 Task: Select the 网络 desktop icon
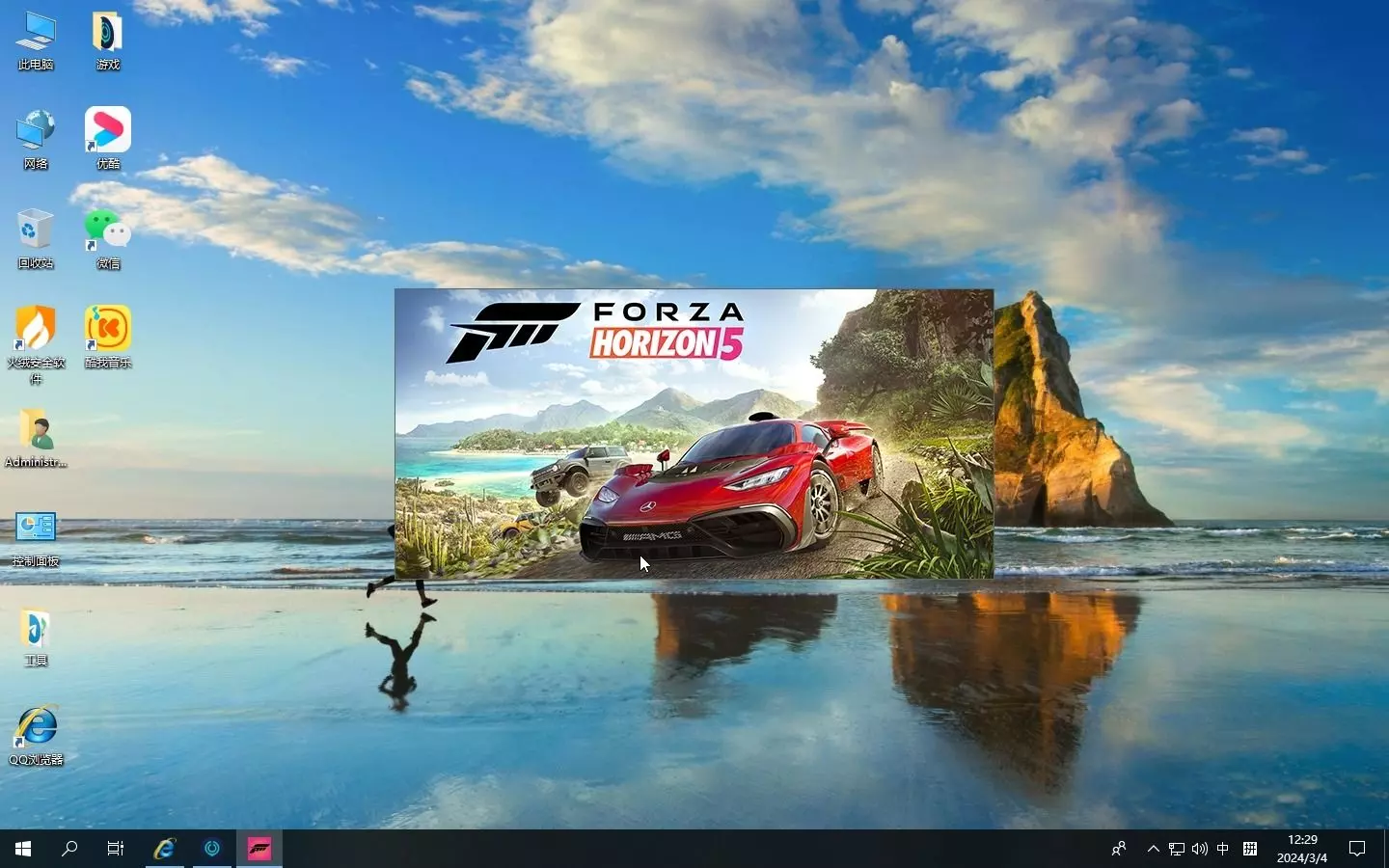pyautogui.click(x=36, y=140)
